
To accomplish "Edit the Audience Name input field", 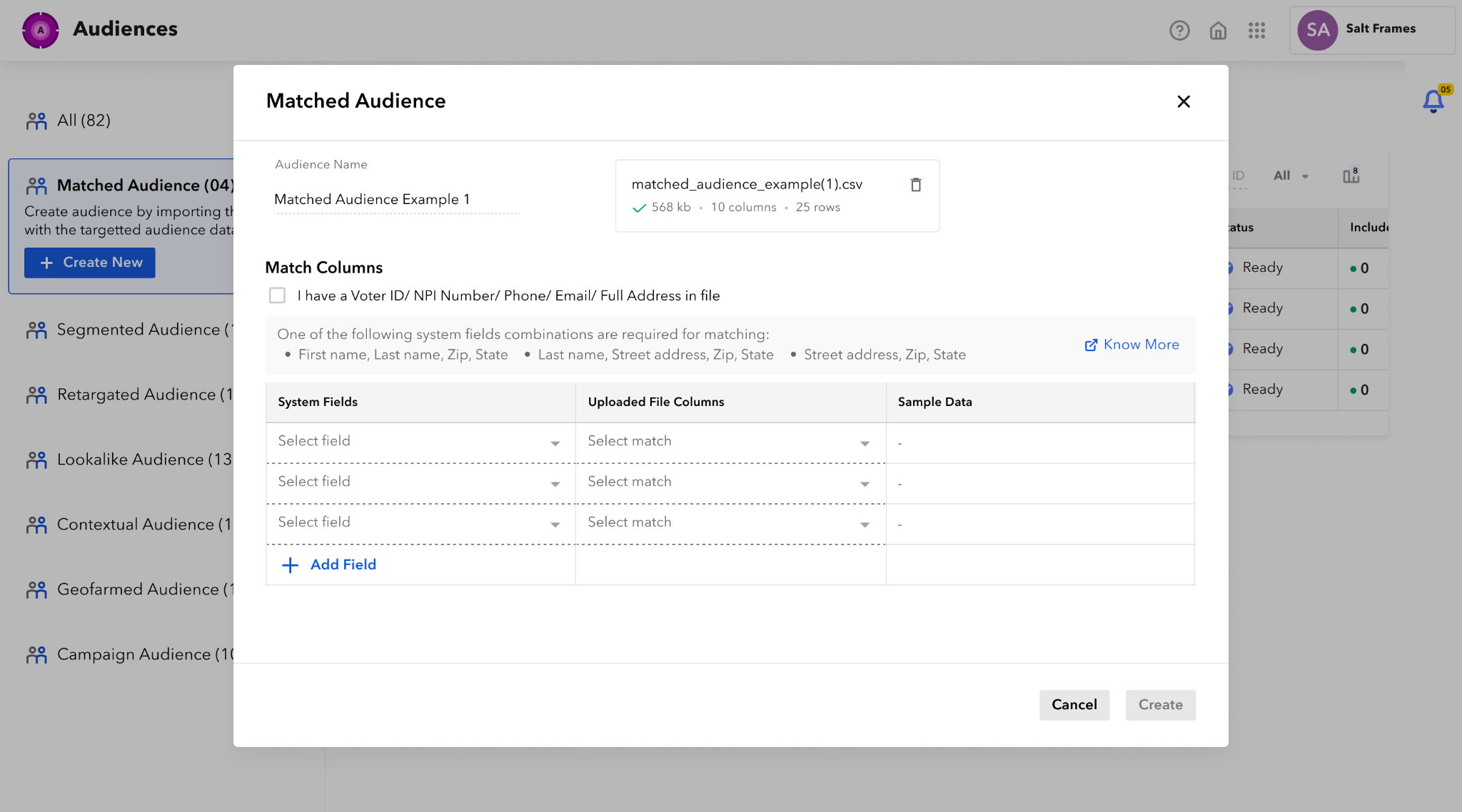I will click(395, 199).
